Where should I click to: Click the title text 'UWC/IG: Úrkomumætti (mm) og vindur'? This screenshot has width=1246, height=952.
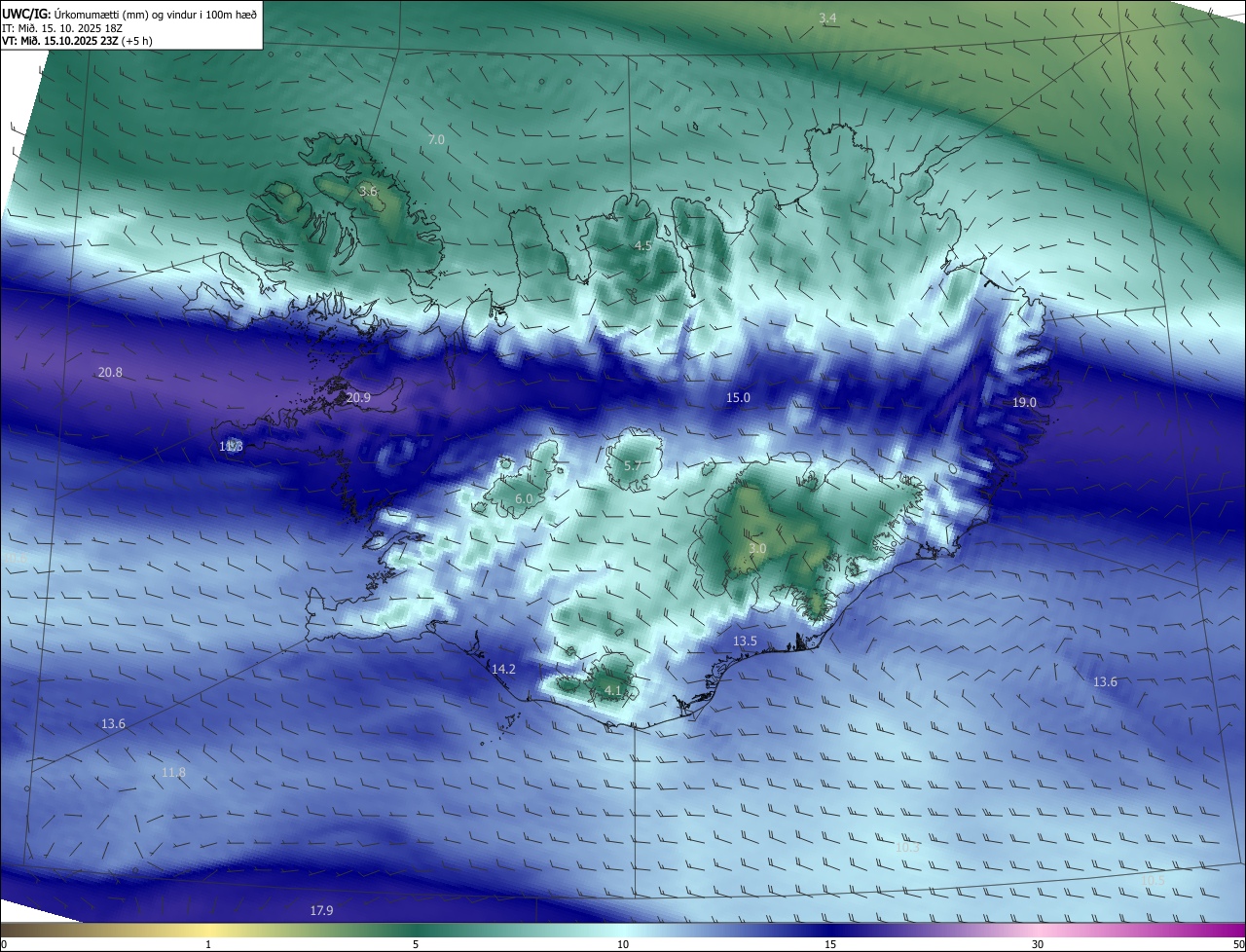(129, 15)
